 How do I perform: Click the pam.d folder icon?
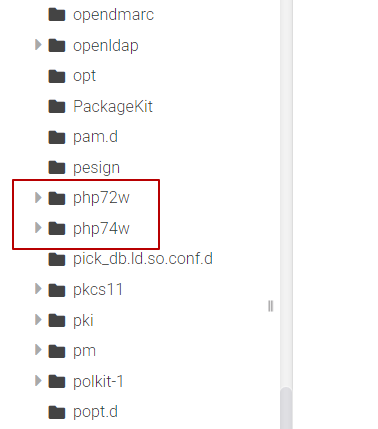[57, 137]
